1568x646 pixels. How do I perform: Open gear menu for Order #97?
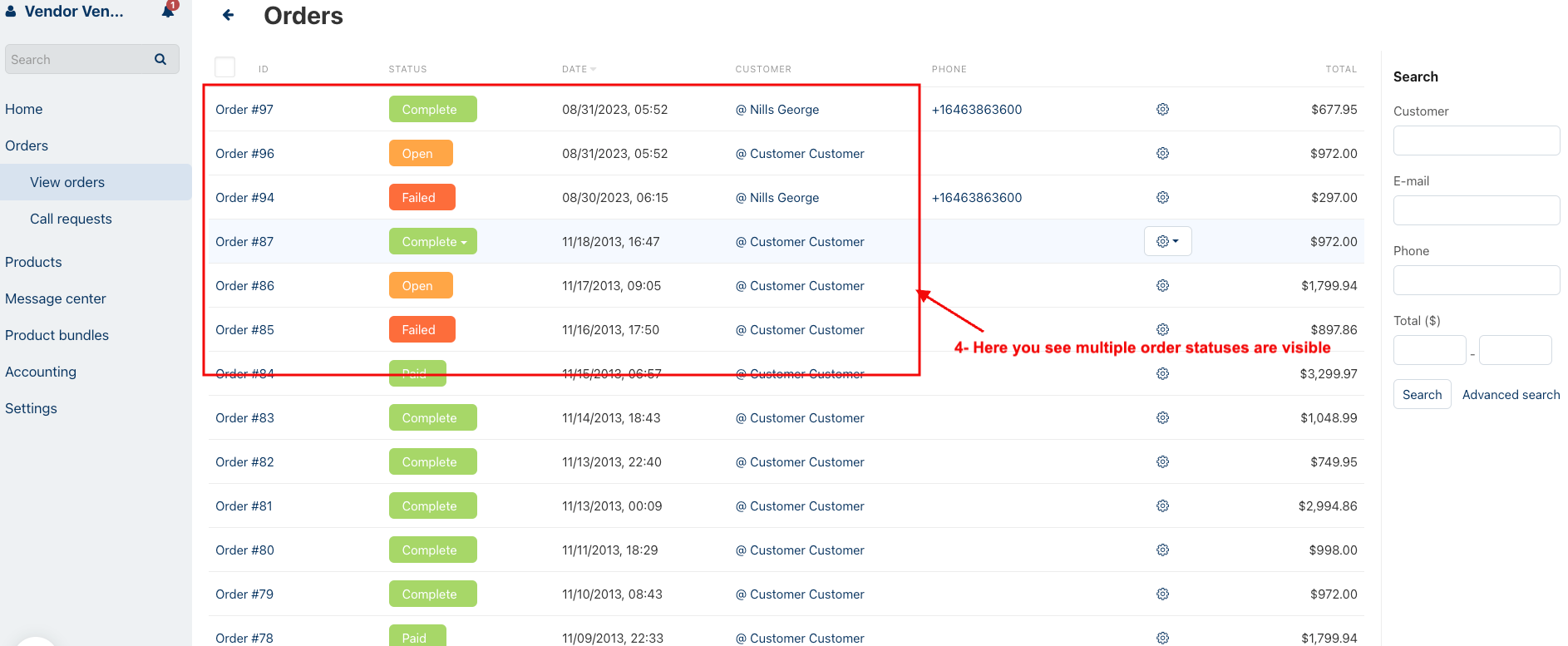point(1162,109)
